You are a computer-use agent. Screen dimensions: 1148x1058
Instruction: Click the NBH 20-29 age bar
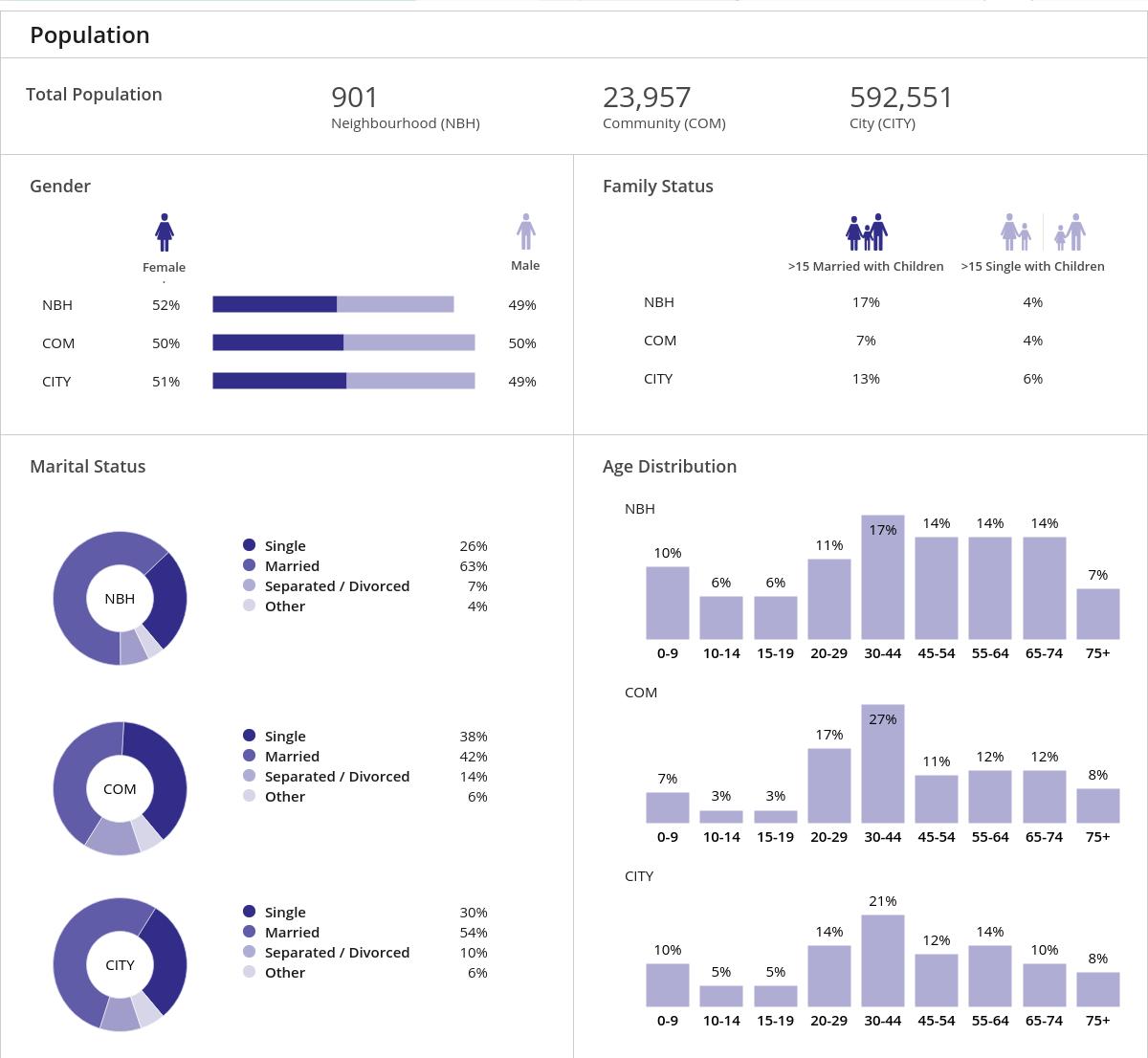[829, 599]
